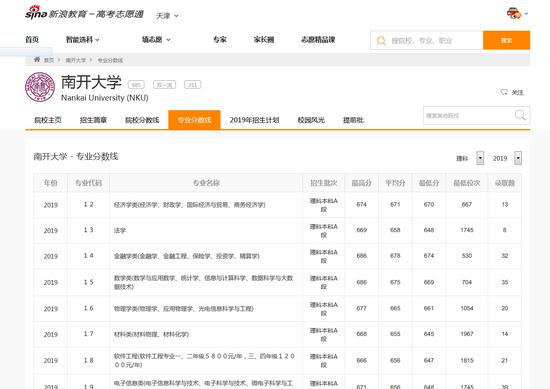Go to 首页 in main navigation
The height and width of the screenshot is (389, 550).
32,40
